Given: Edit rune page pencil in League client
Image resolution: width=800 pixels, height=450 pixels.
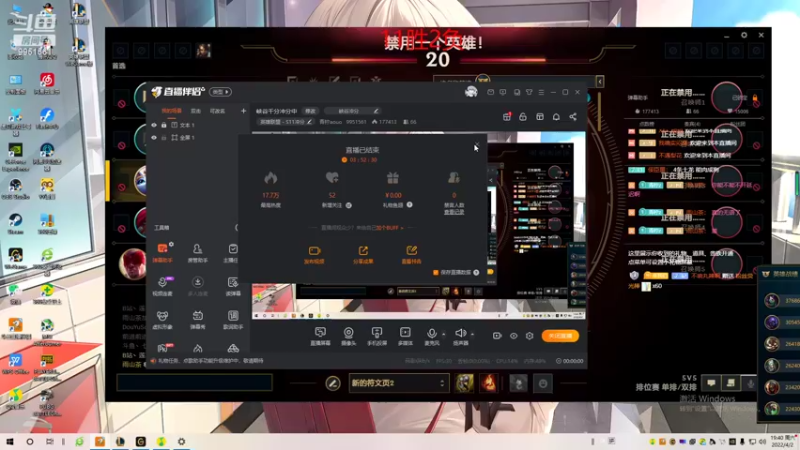Looking at the screenshot, I should (x=333, y=383).
